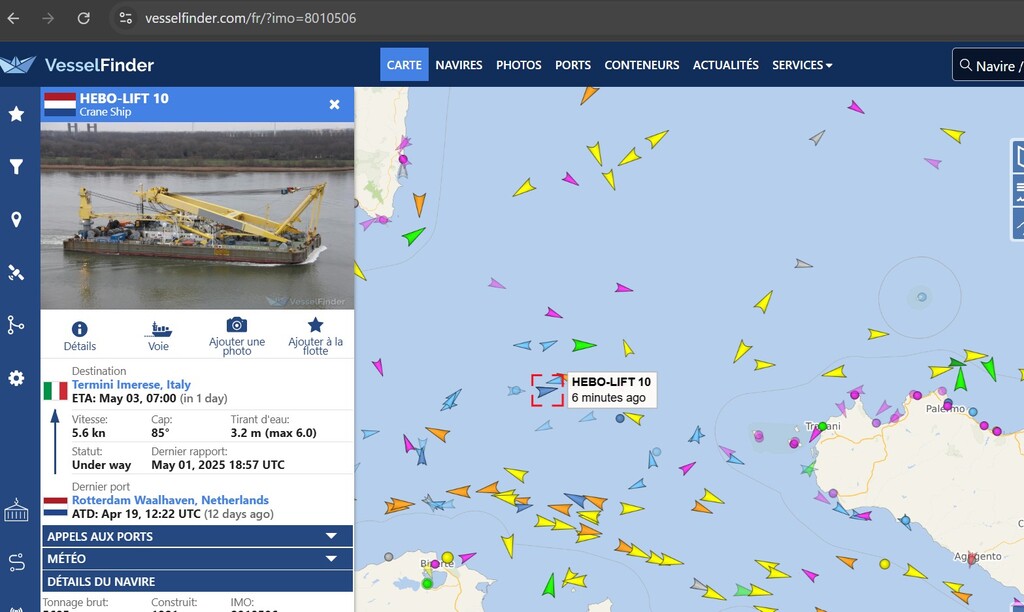Go back in browser history
Screen dimensions: 1024x612
click(x=13, y=18)
